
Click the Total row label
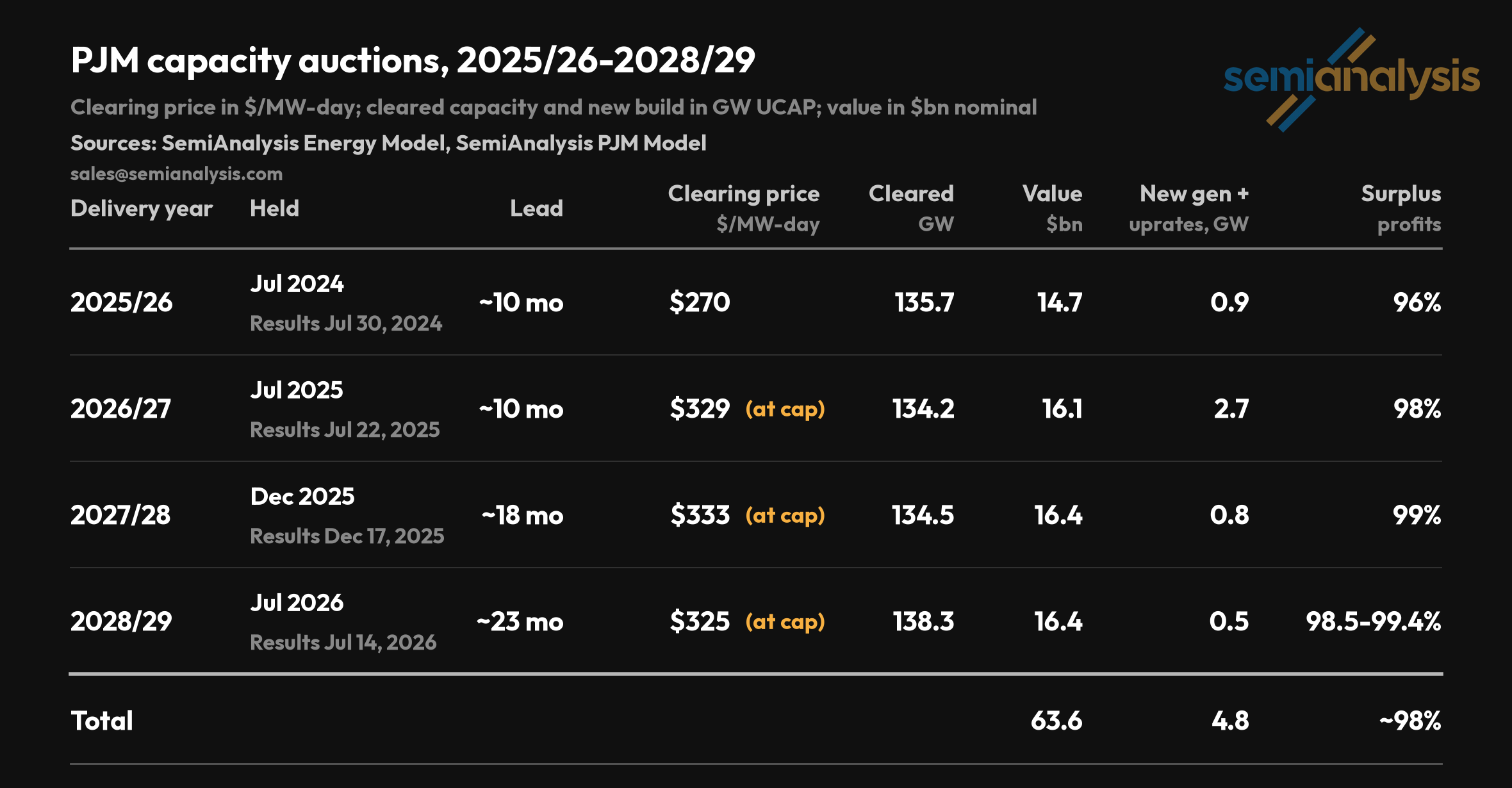point(102,721)
